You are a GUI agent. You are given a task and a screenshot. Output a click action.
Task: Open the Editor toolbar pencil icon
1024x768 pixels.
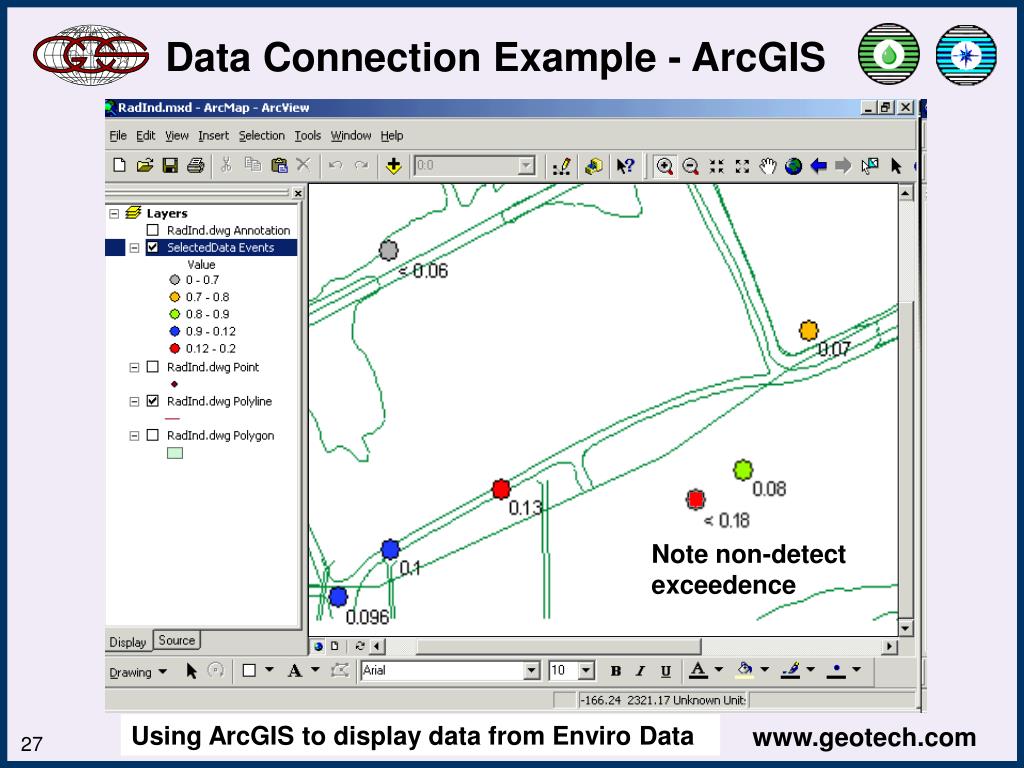click(x=562, y=166)
